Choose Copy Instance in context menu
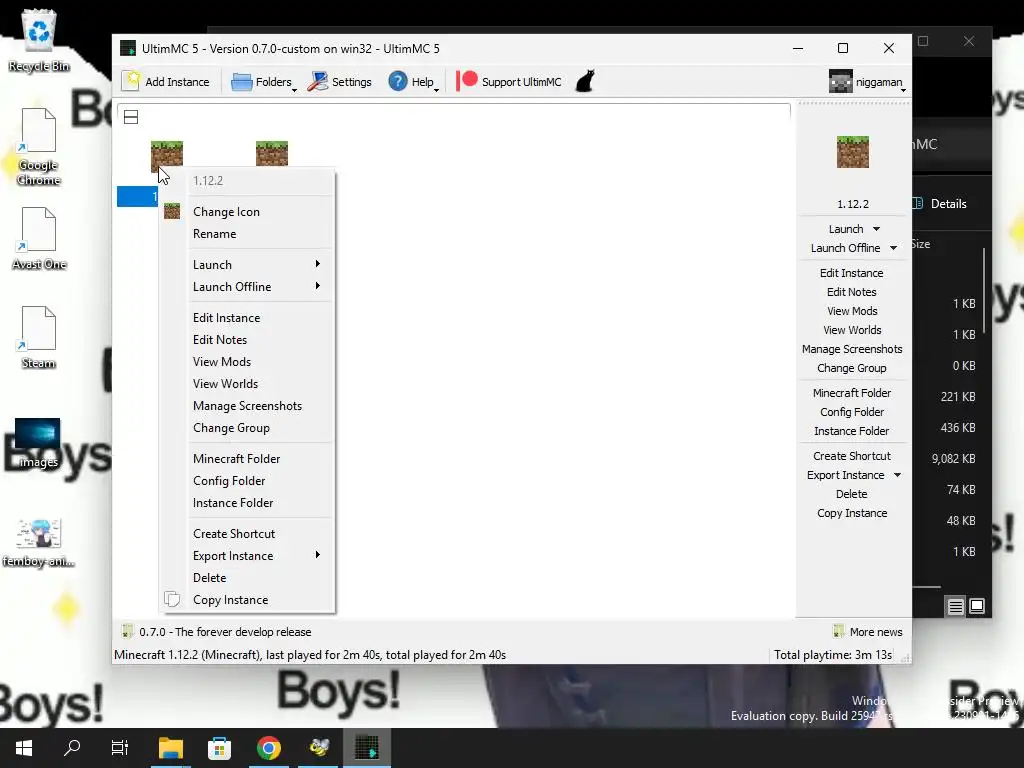The height and width of the screenshot is (768, 1024). point(231,600)
